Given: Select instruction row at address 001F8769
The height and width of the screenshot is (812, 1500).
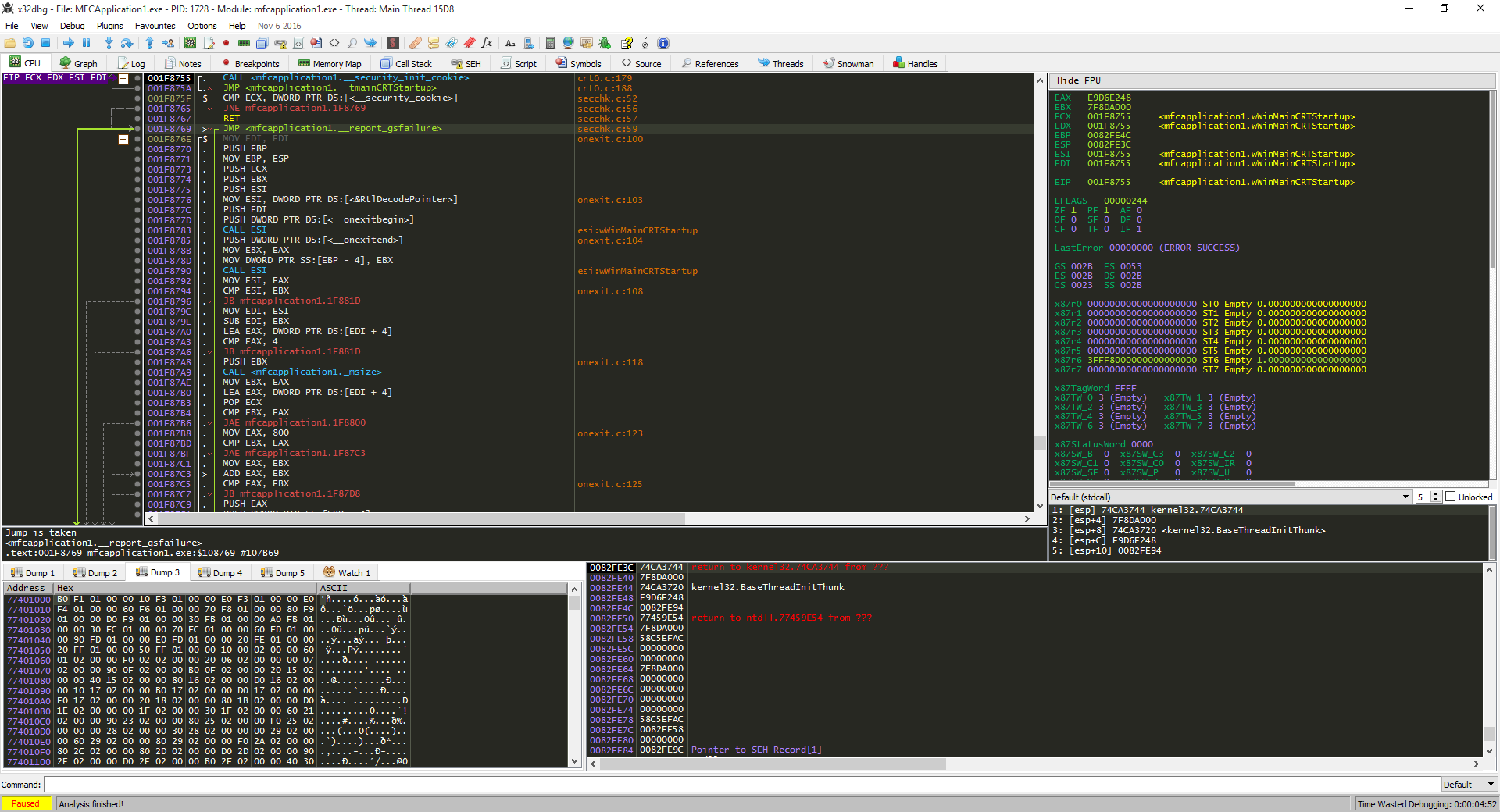Looking at the screenshot, I should pyautogui.click(x=590, y=129).
